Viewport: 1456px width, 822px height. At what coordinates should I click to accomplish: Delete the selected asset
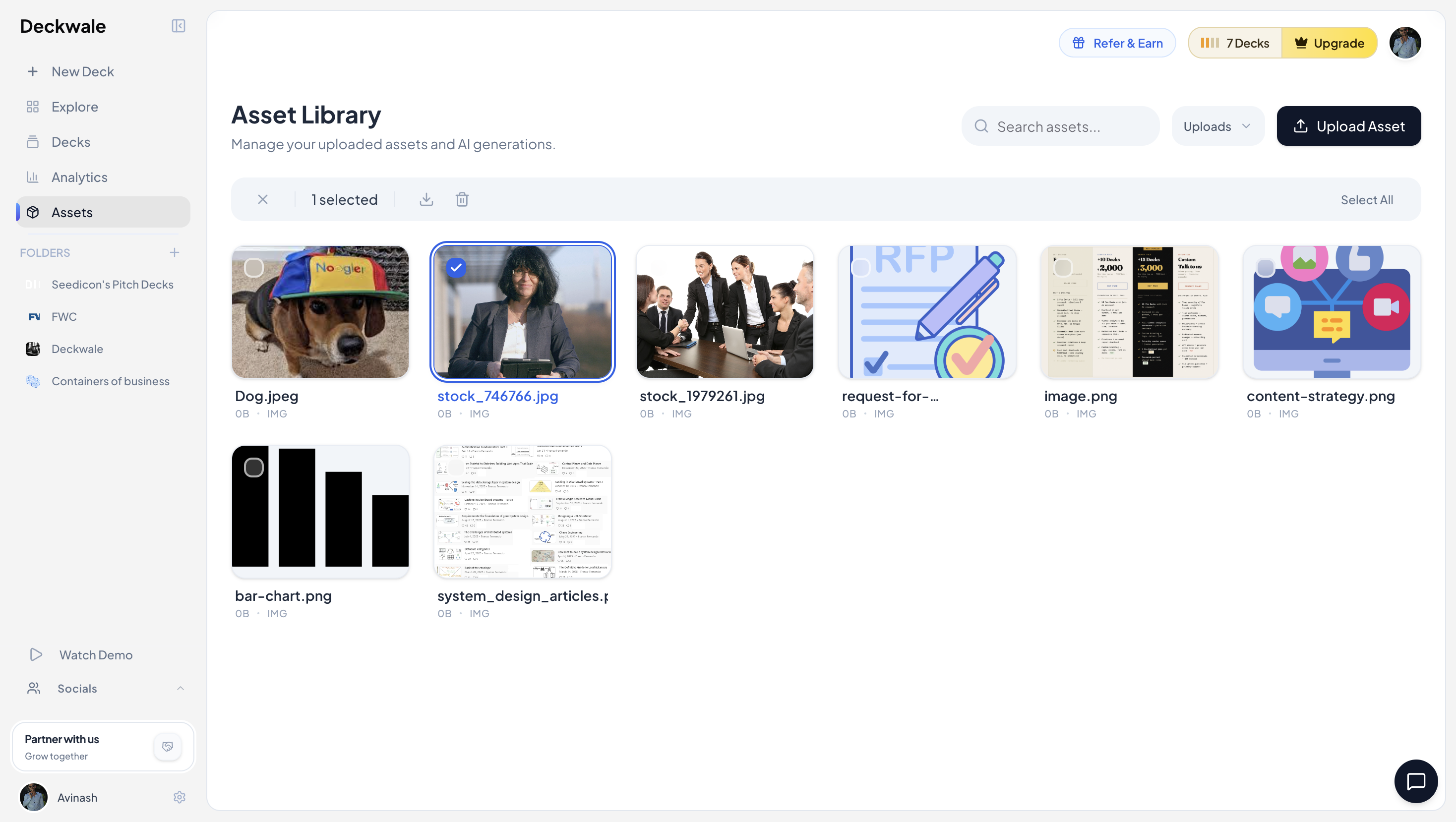[x=462, y=199]
